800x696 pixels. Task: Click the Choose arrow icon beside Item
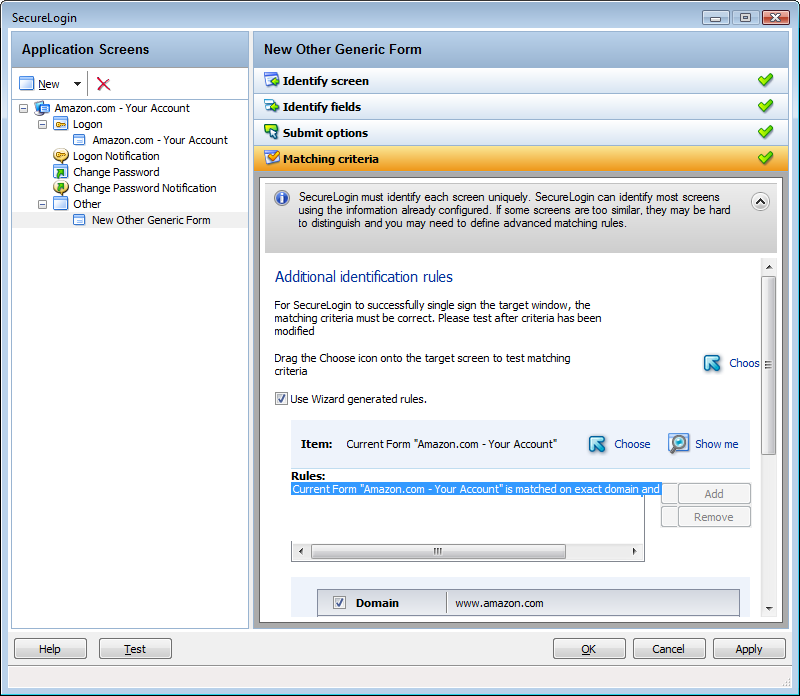click(x=598, y=443)
